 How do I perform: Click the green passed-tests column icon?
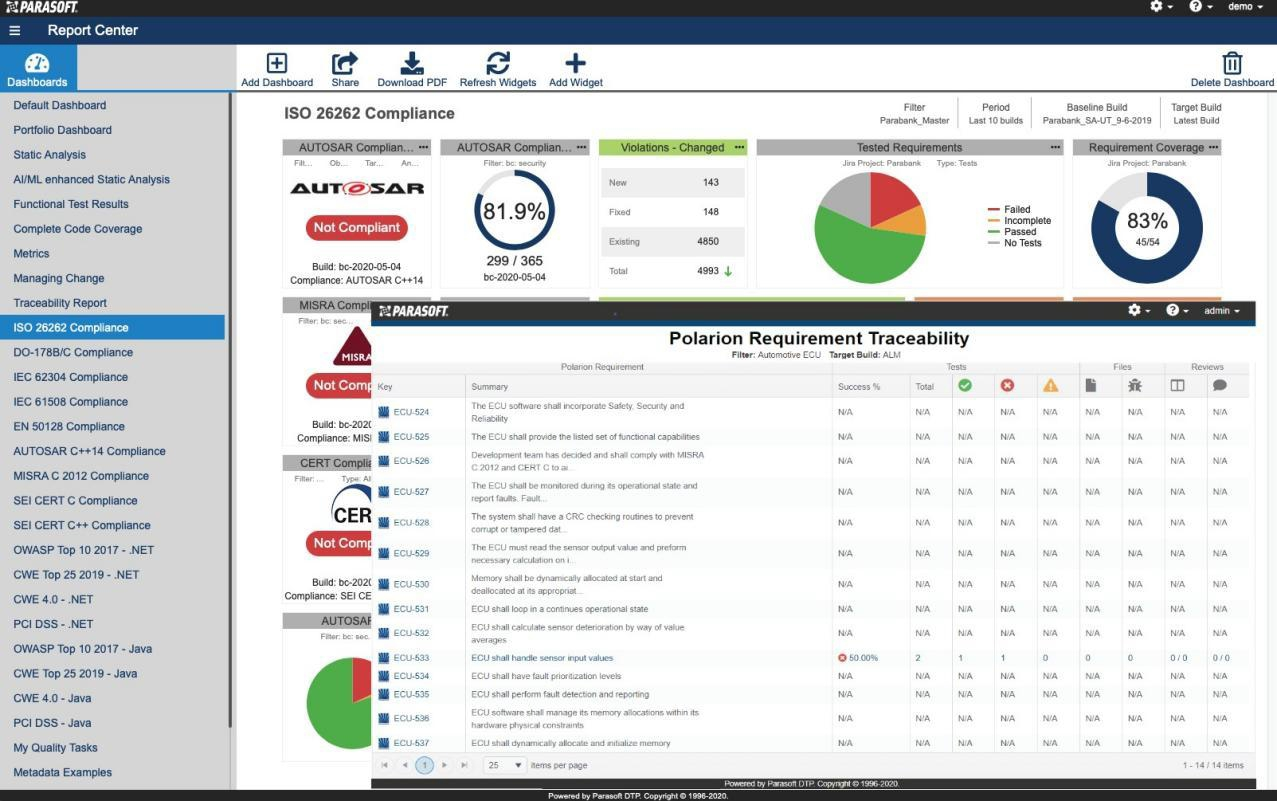pyautogui.click(x=965, y=385)
